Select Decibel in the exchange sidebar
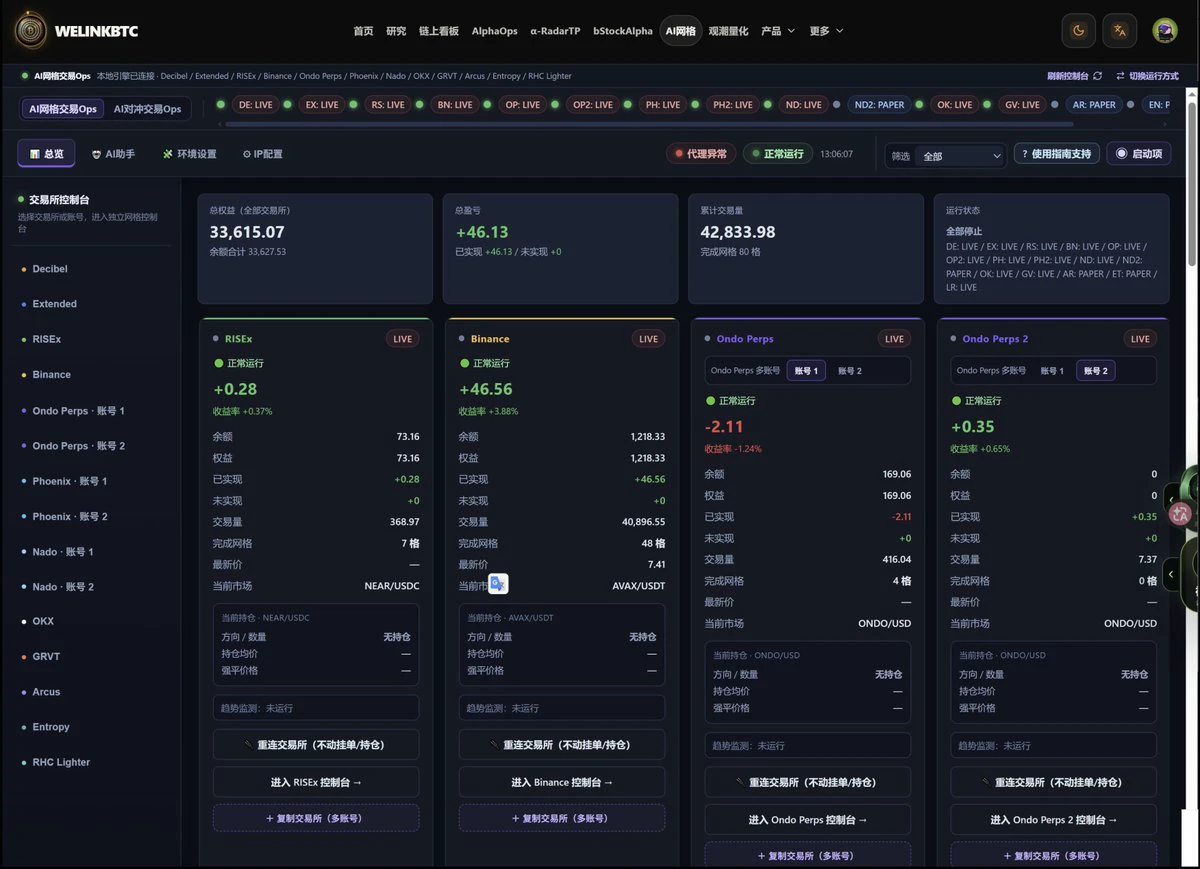Viewport: 1200px width, 869px height. (x=50, y=269)
